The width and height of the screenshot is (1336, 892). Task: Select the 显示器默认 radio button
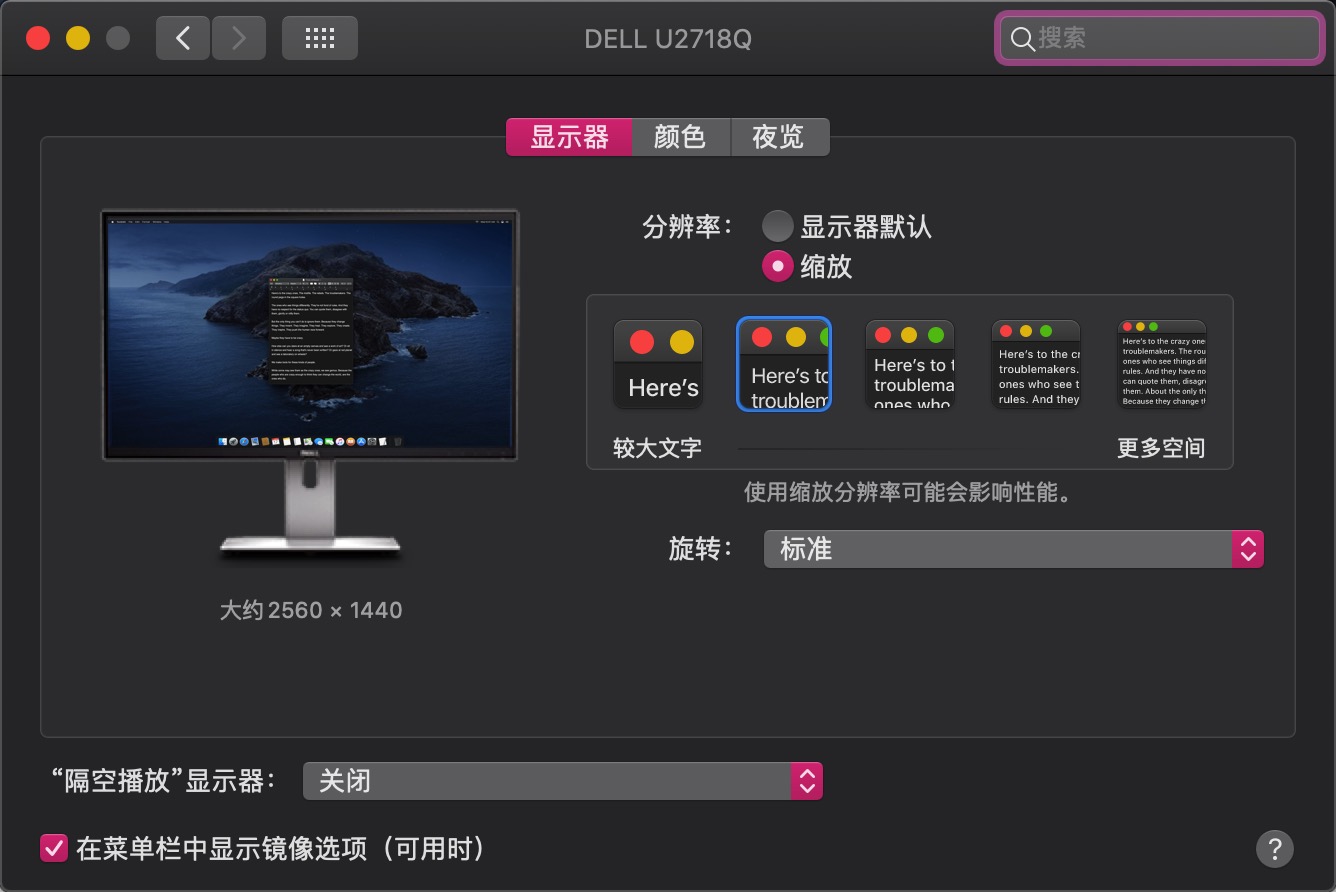pos(777,225)
